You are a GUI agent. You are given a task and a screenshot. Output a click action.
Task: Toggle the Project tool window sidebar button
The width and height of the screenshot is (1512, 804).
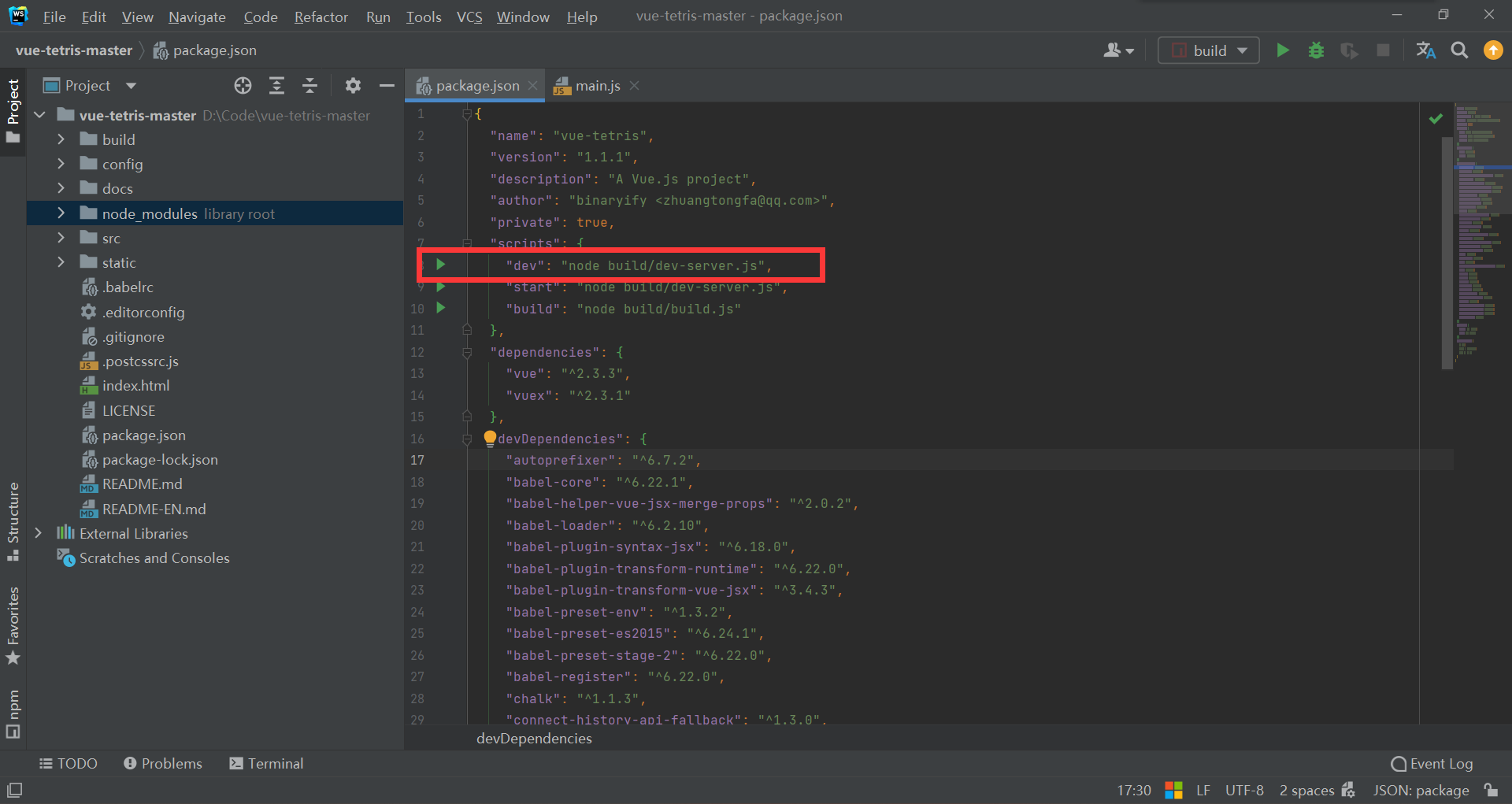(x=13, y=111)
